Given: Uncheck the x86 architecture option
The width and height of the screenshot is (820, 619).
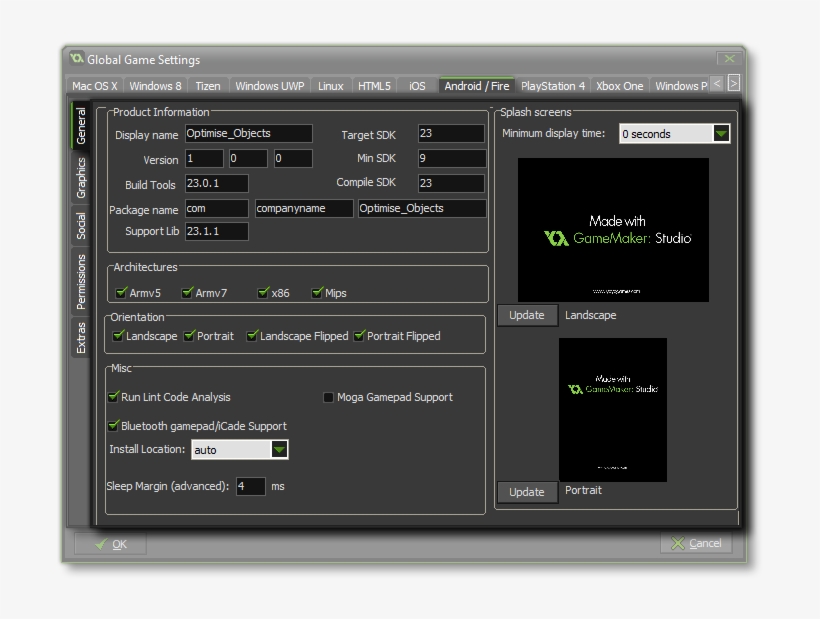Looking at the screenshot, I should pos(264,293).
